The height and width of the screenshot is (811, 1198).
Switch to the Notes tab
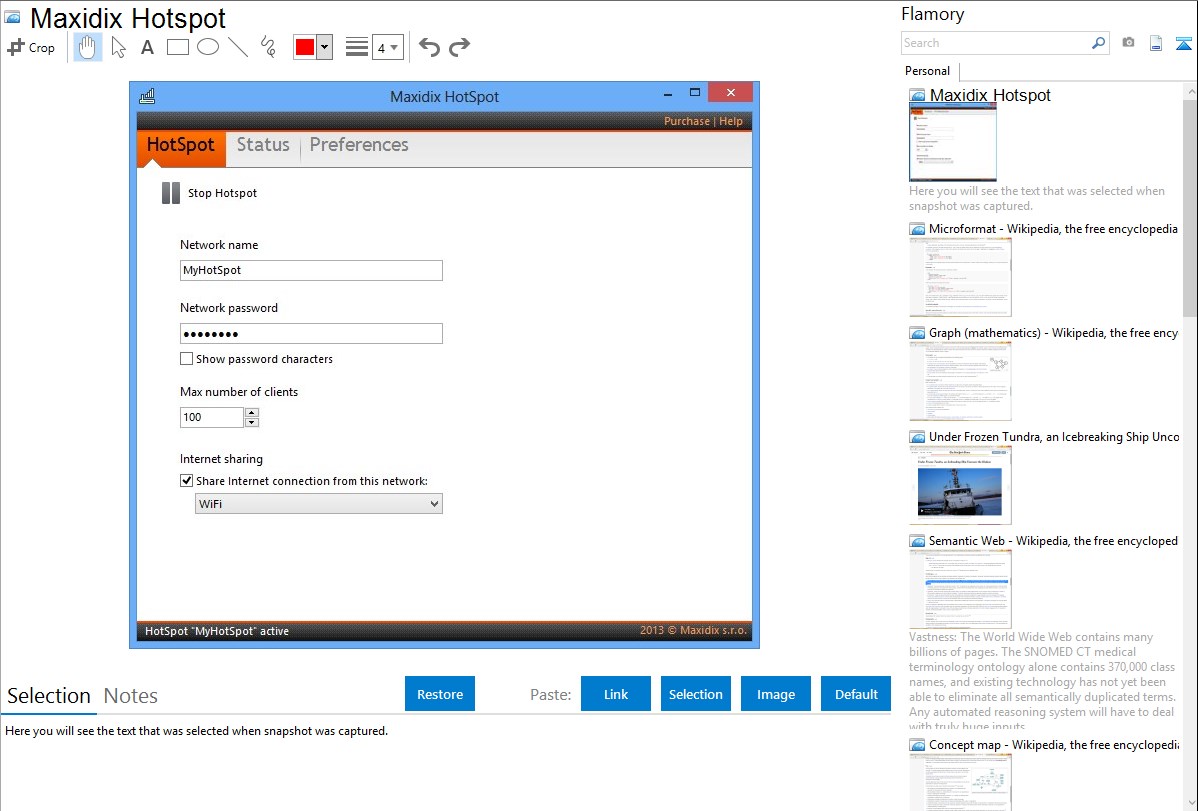coord(131,696)
